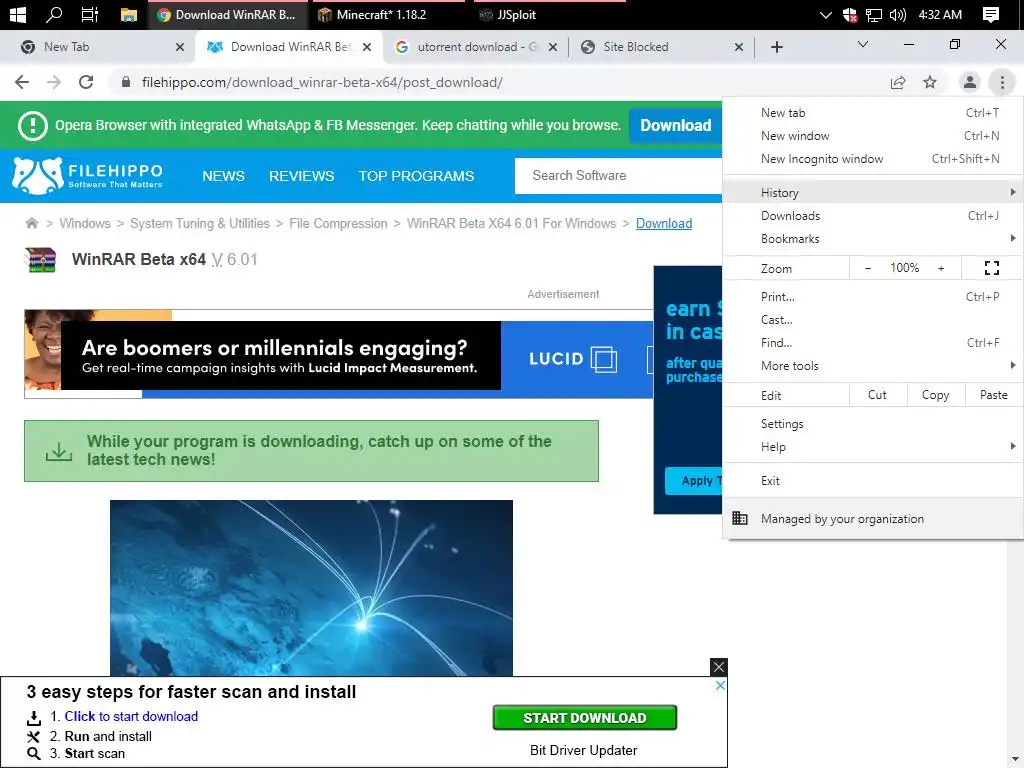The width and height of the screenshot is (1024, 768).
Task: Open the NEWS section
Action: point(223,176)
